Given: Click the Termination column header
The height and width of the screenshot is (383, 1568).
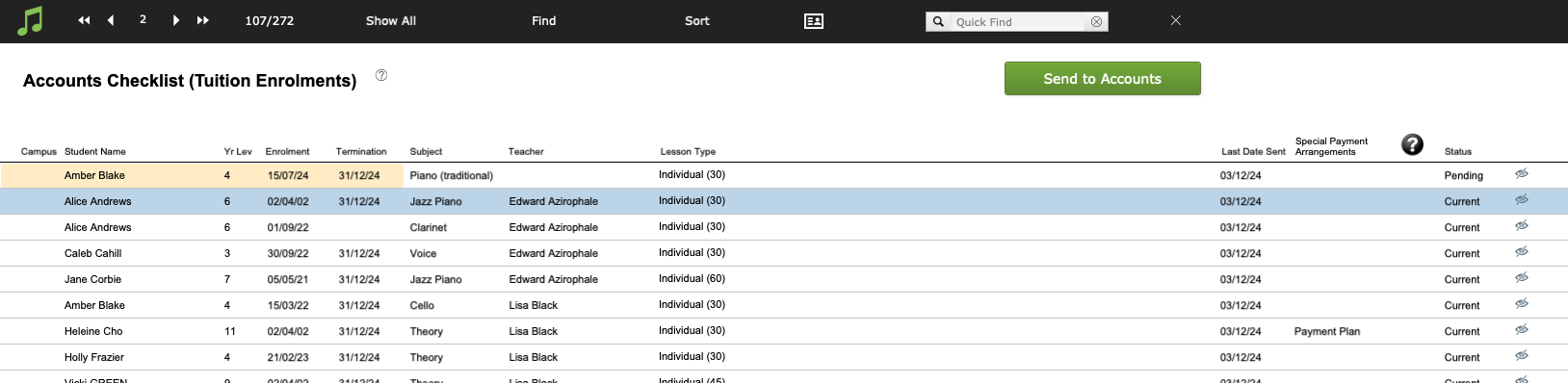Looking at the screenshot, I should (x=361, y=151).
